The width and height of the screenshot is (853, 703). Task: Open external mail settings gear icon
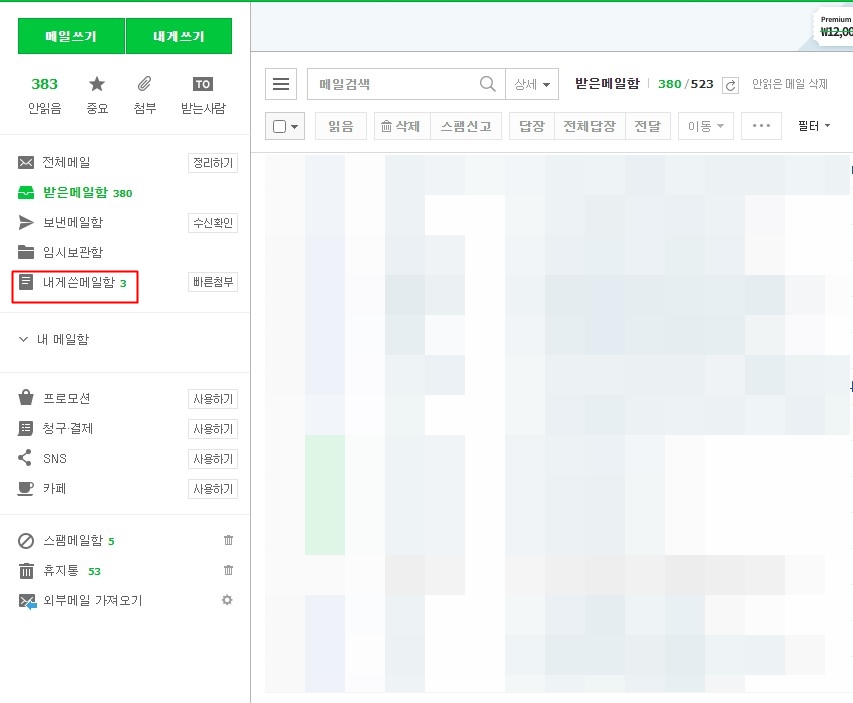pos(227,600)
